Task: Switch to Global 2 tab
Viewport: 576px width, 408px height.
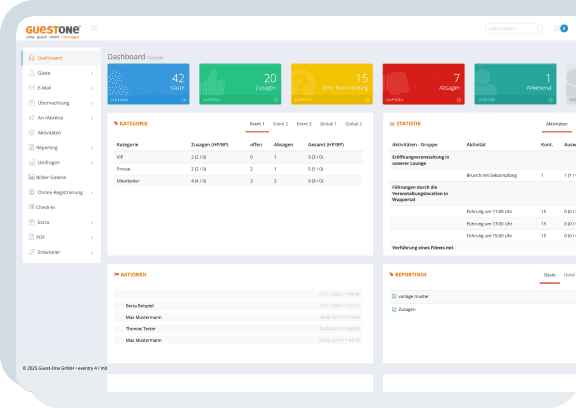Action: pos(353,124)
